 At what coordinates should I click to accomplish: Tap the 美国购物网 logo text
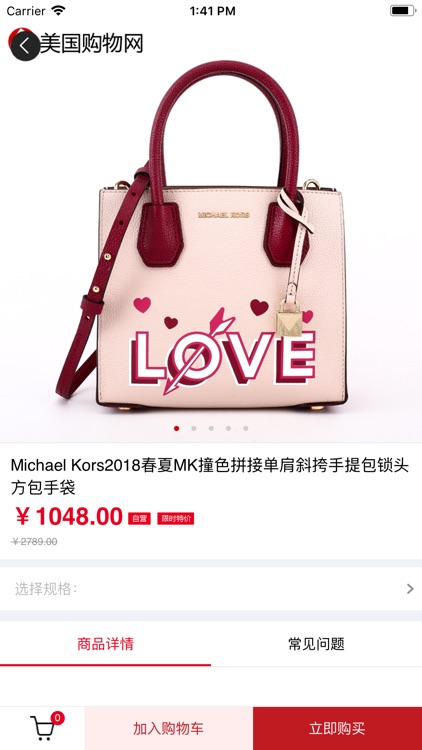point(91,44)
